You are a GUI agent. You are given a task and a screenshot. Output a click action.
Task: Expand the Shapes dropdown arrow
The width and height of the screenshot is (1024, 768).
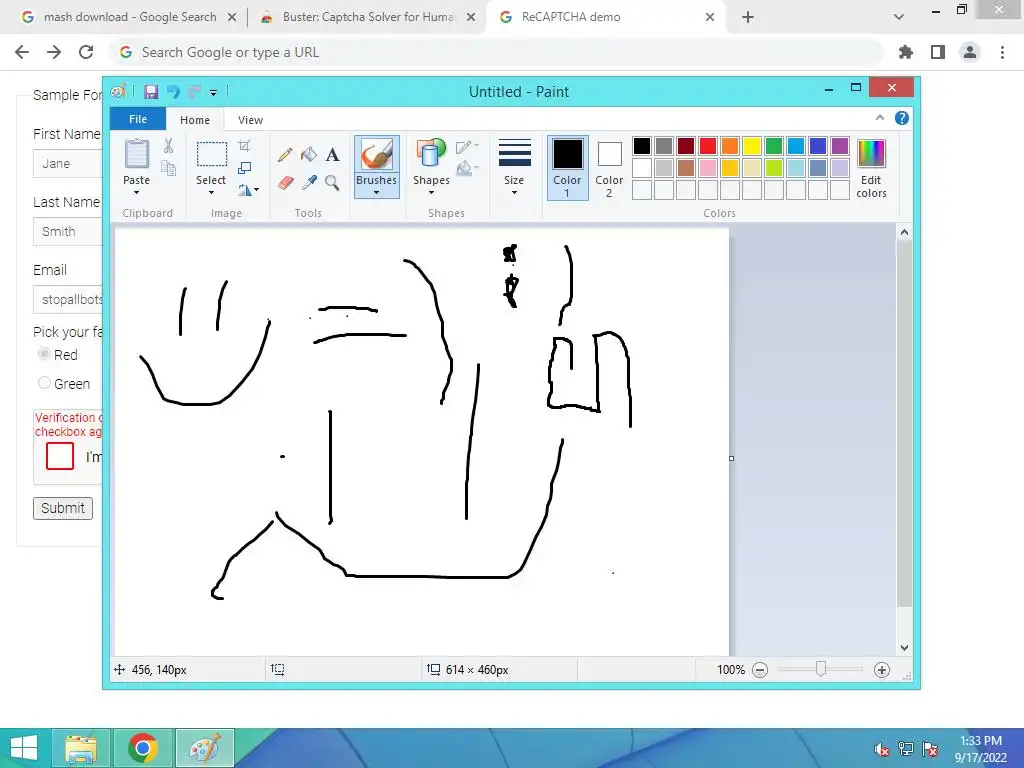(431, 193)
